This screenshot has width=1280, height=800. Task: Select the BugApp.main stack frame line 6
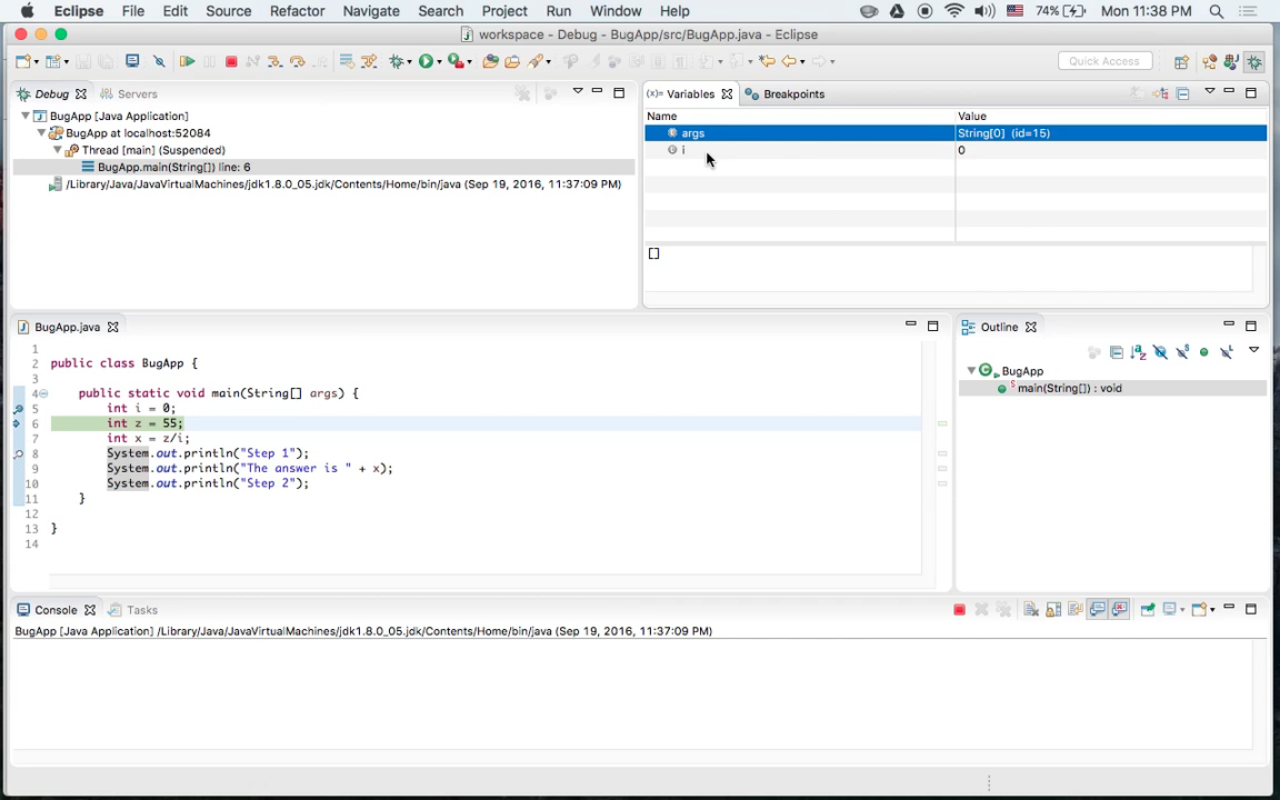click(174, 167)
